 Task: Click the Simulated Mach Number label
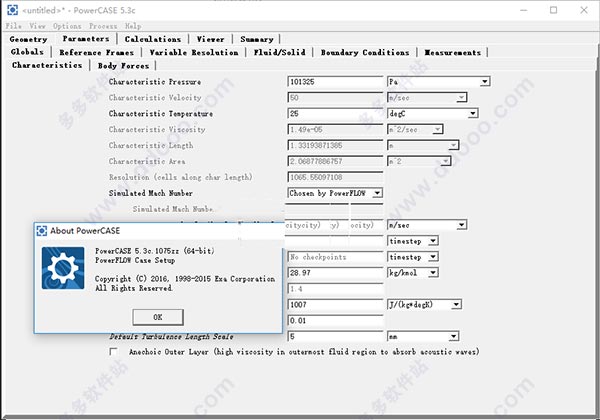(x=151, y=193)
